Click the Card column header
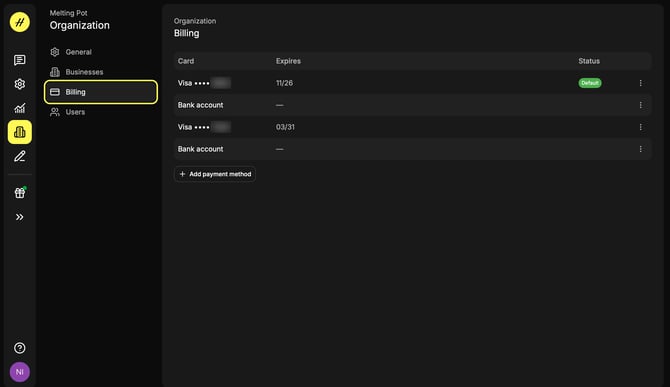 coord(186,61)
